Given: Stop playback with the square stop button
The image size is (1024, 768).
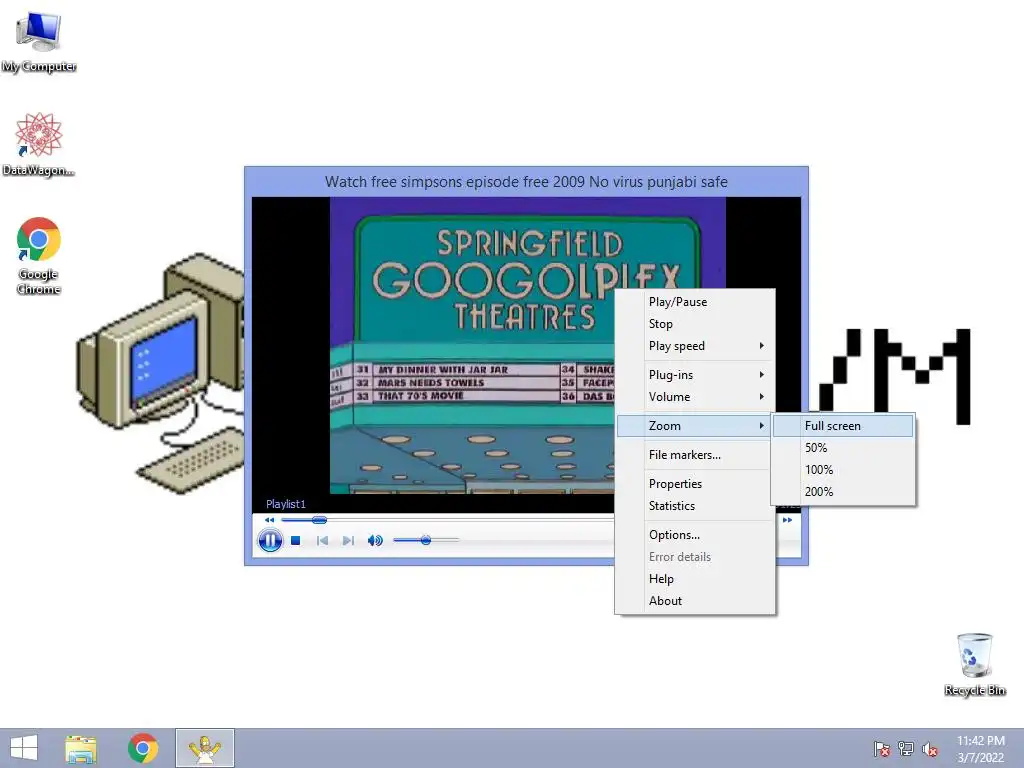Looking at the screenshot, I should tap(296, 541).
